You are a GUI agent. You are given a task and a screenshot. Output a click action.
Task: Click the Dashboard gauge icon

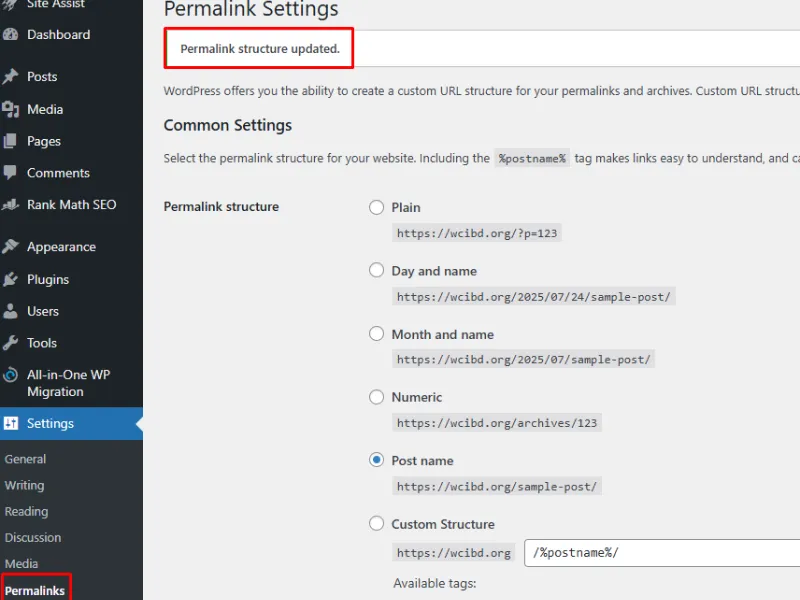point(10,35)
